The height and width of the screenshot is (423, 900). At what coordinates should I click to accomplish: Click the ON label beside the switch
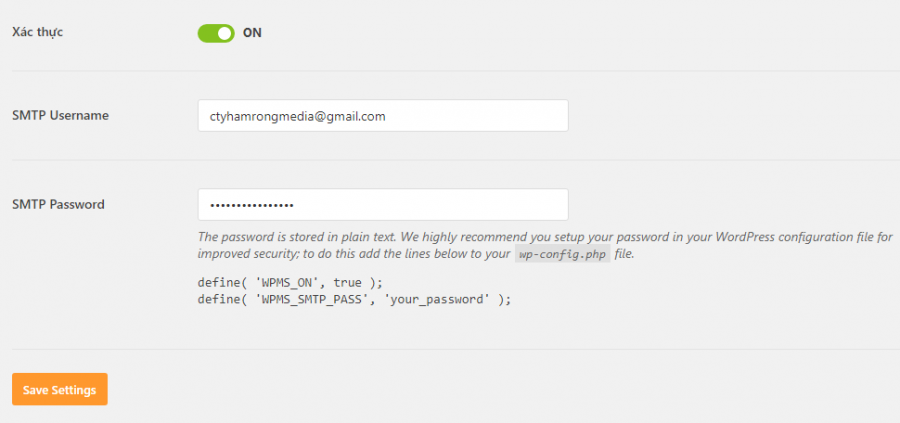click(252, 33)
